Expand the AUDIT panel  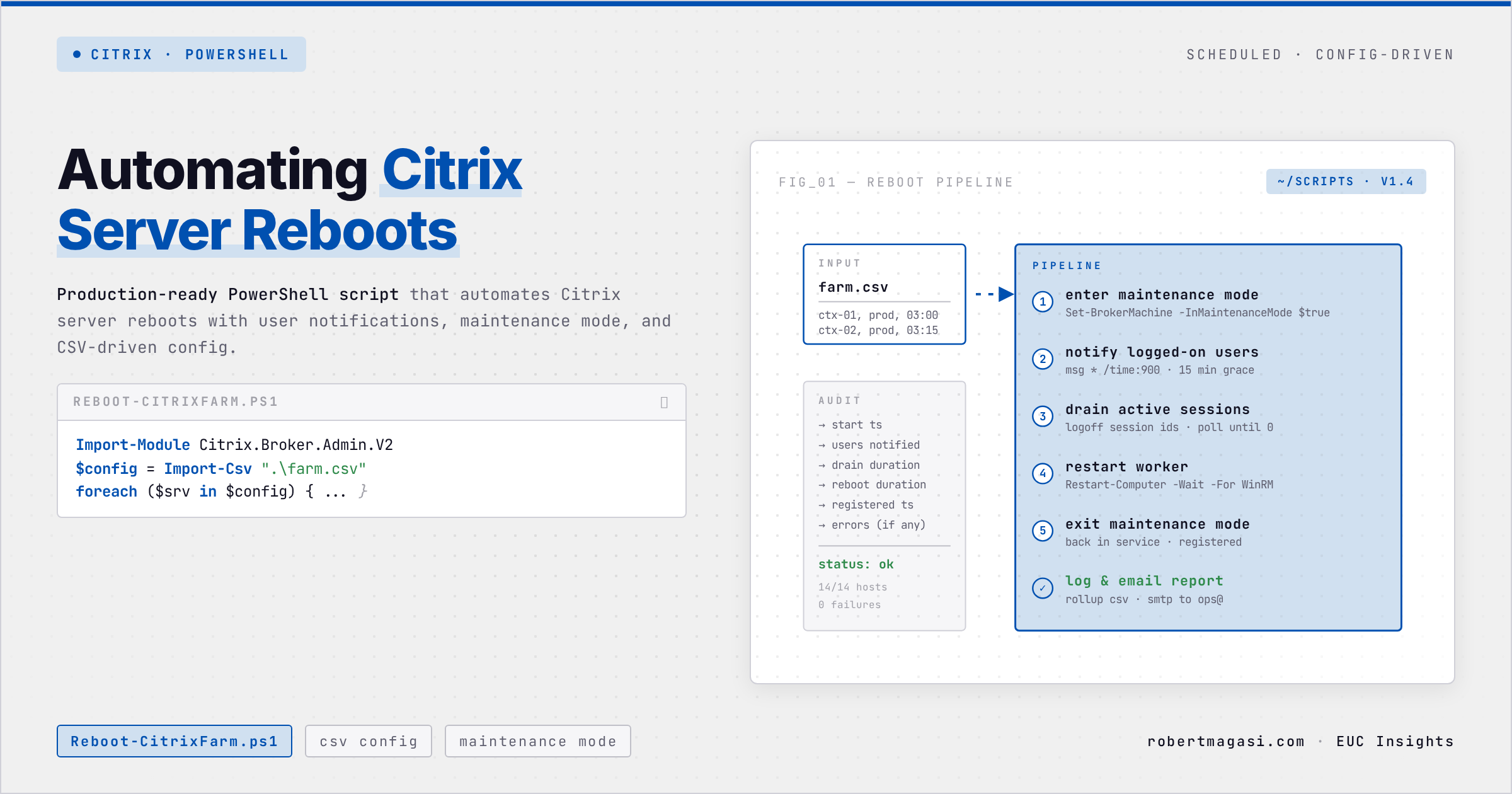pyautogui.click(x=884, y=504)
